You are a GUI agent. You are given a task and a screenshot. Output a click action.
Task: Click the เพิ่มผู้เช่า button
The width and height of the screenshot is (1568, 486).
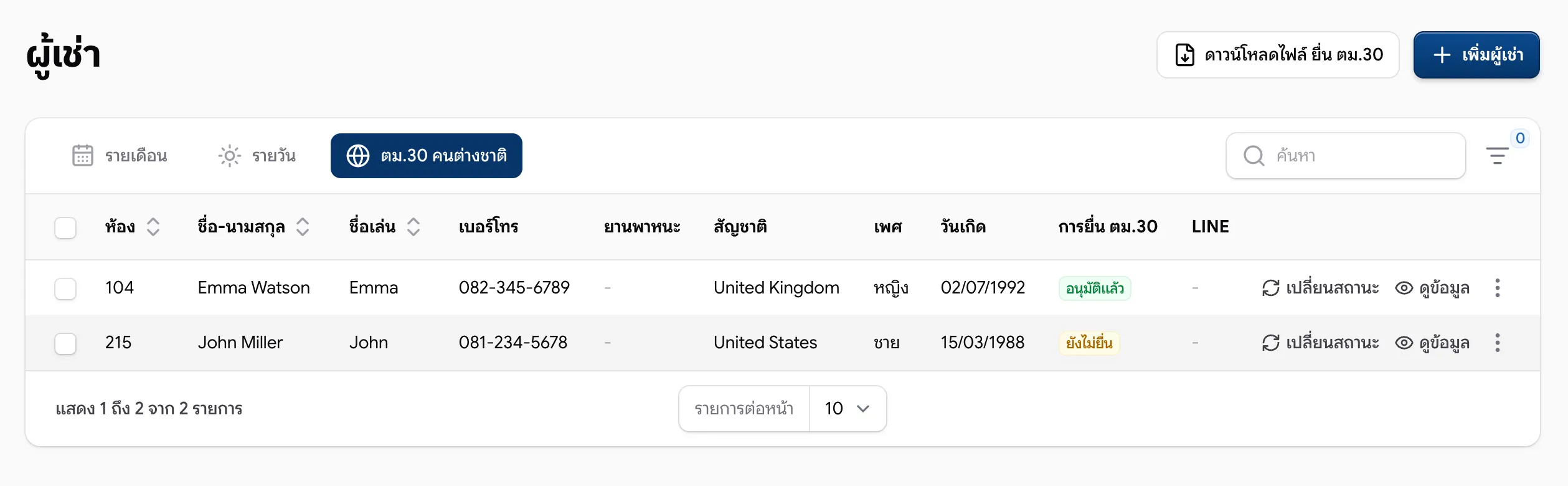(1476, 55)
